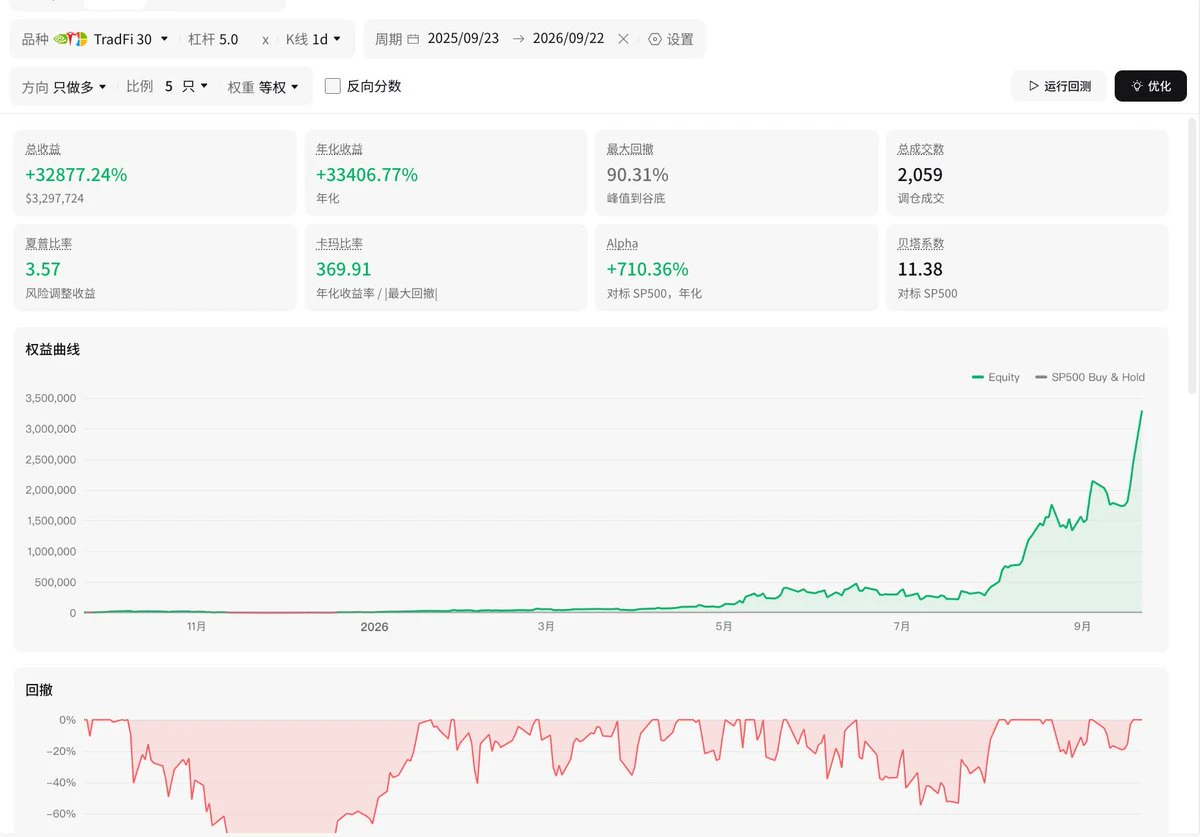Run the backtest with 运行回测
Viewport: 1200px width, 837px height.
click(1059, 86)
